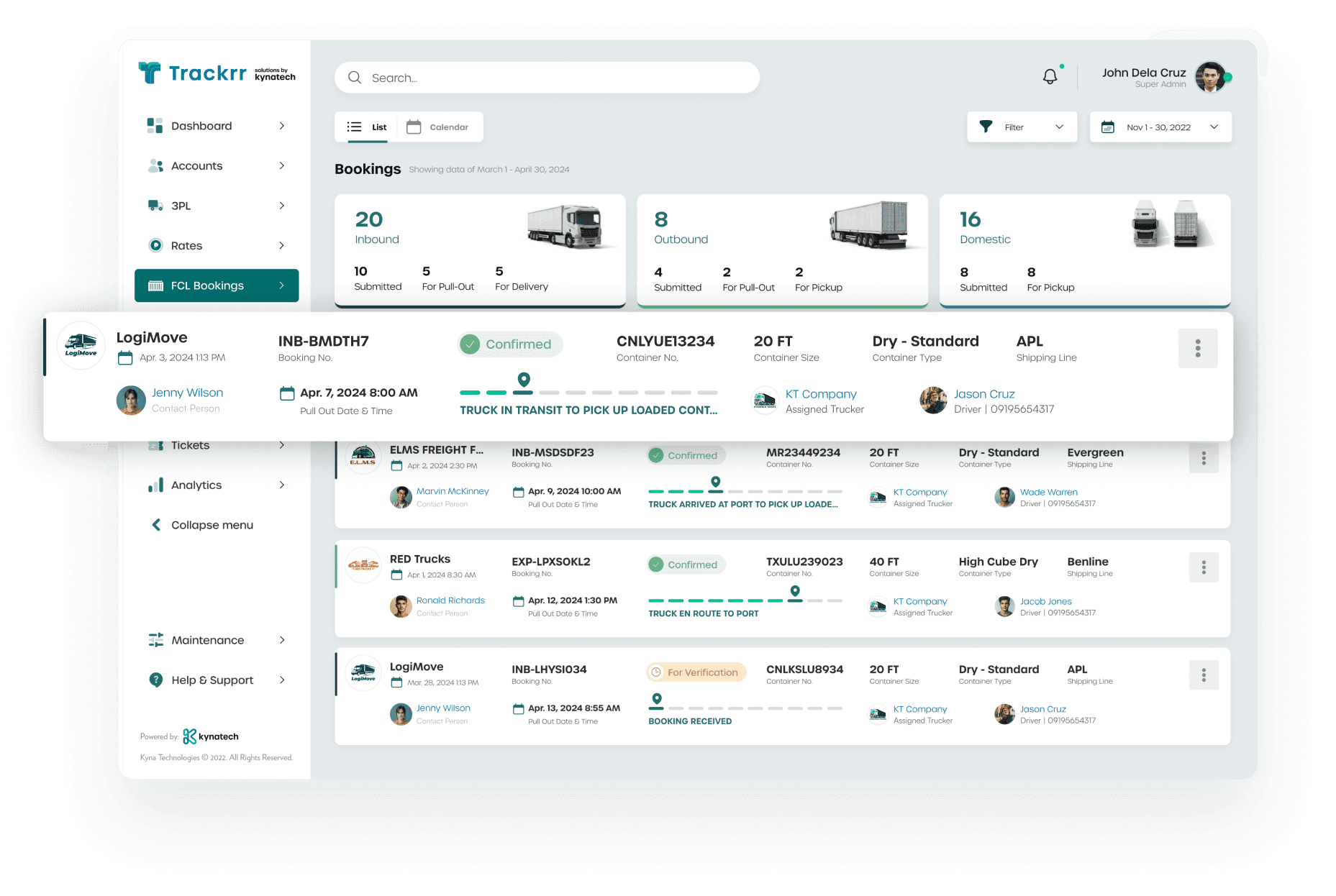Select the List view tab
The height and width of the screenshot is (896, 1336).
pos(368,127)
